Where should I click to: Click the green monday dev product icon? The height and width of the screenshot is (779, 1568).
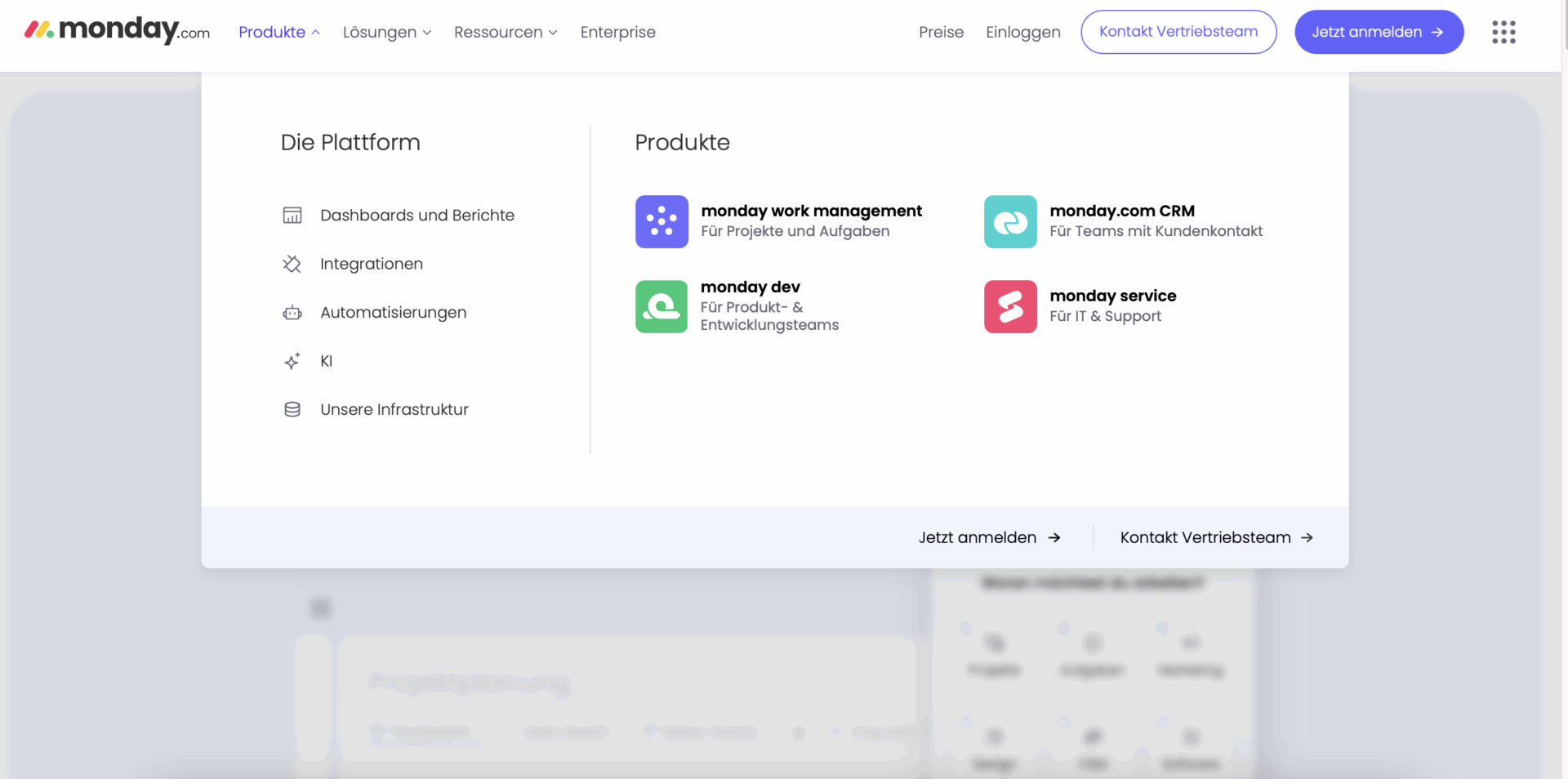[661, 306]
